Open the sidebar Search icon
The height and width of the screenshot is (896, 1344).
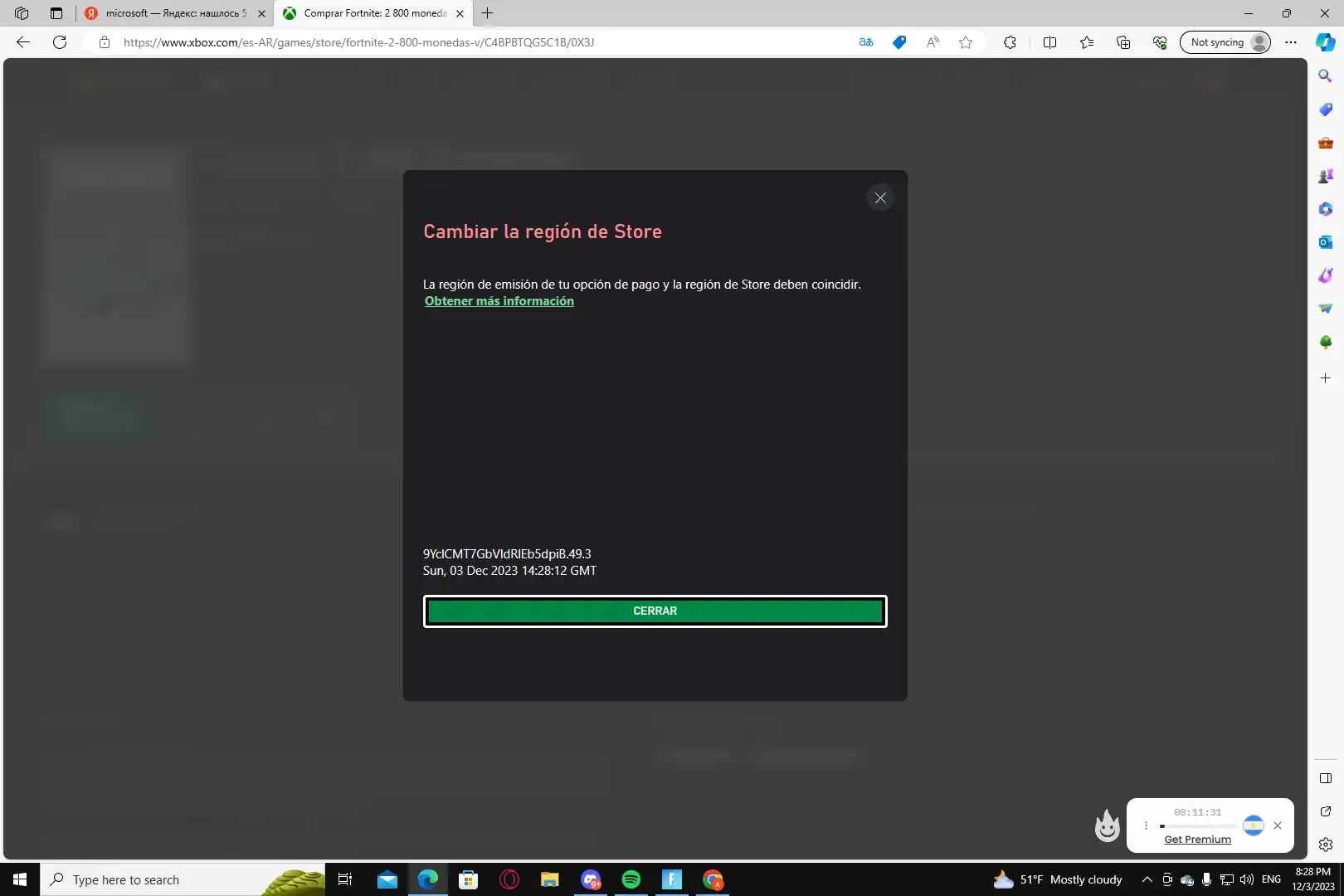(x=1326, y=76)
